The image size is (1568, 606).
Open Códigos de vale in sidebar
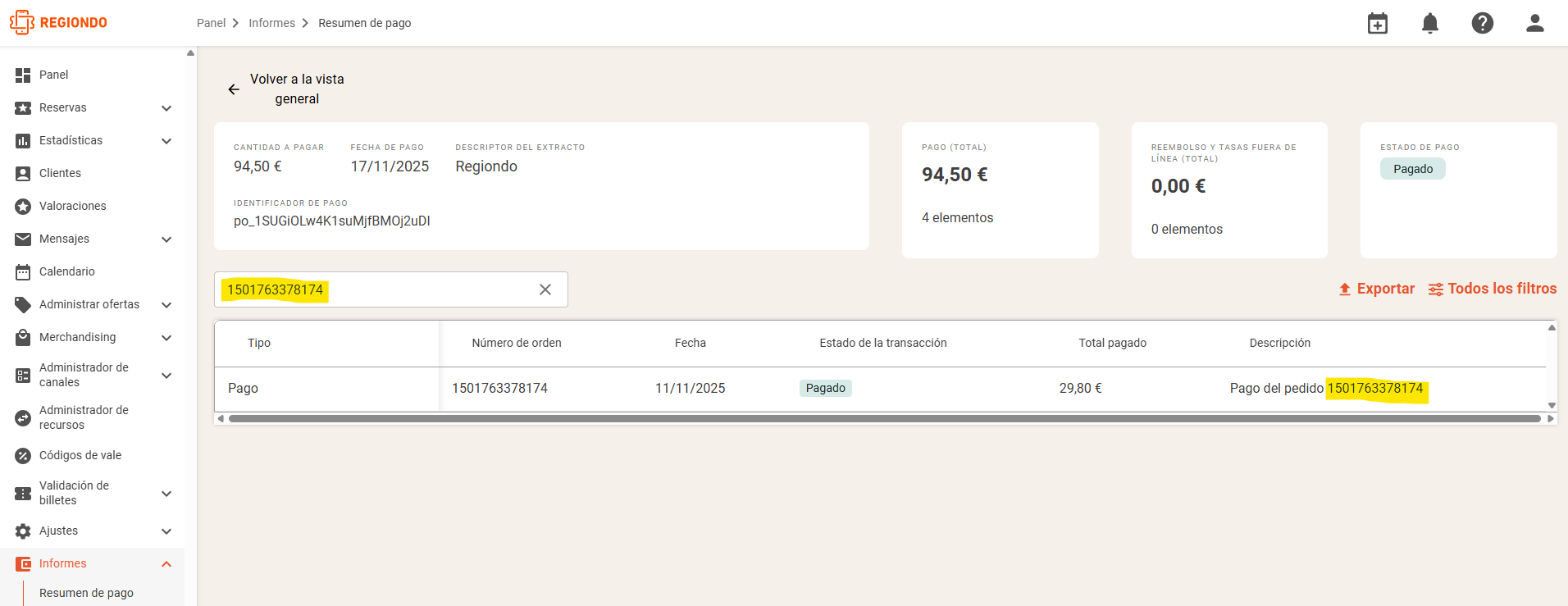pyautogui.click(x=80, y=455)
